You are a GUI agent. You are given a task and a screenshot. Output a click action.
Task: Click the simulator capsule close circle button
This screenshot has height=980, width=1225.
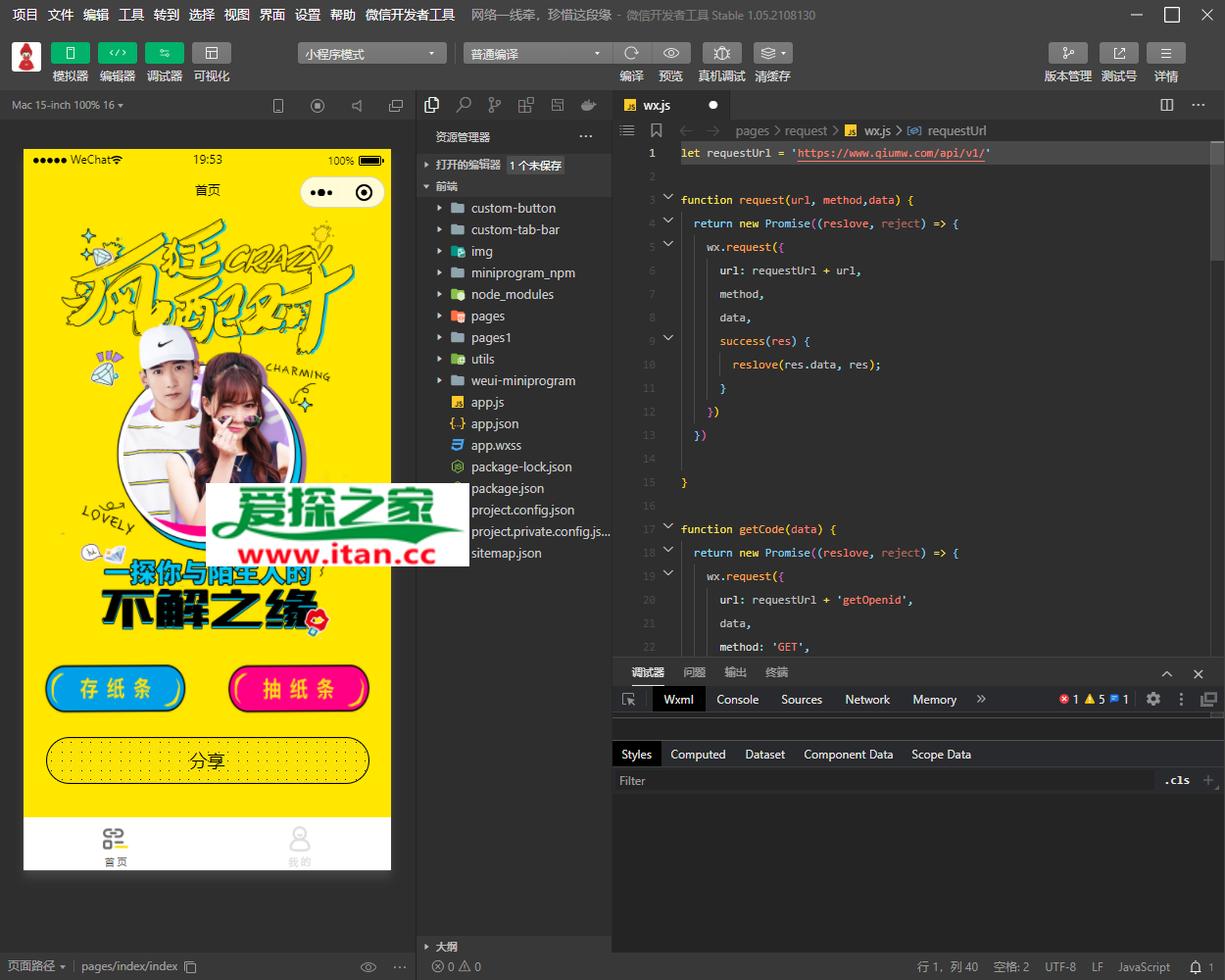[x=364, y=192]
